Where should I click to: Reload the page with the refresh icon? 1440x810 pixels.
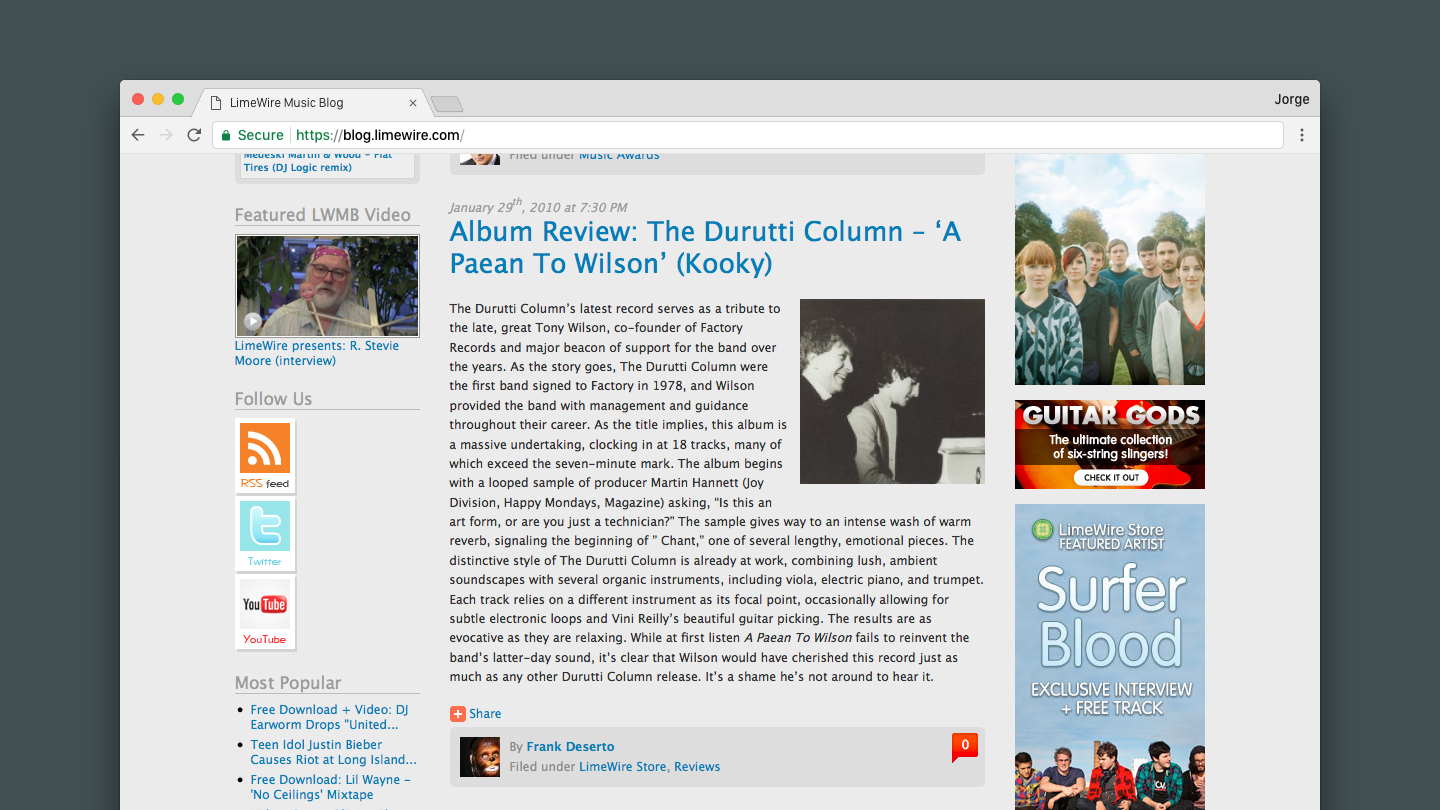tap(194, 135)
